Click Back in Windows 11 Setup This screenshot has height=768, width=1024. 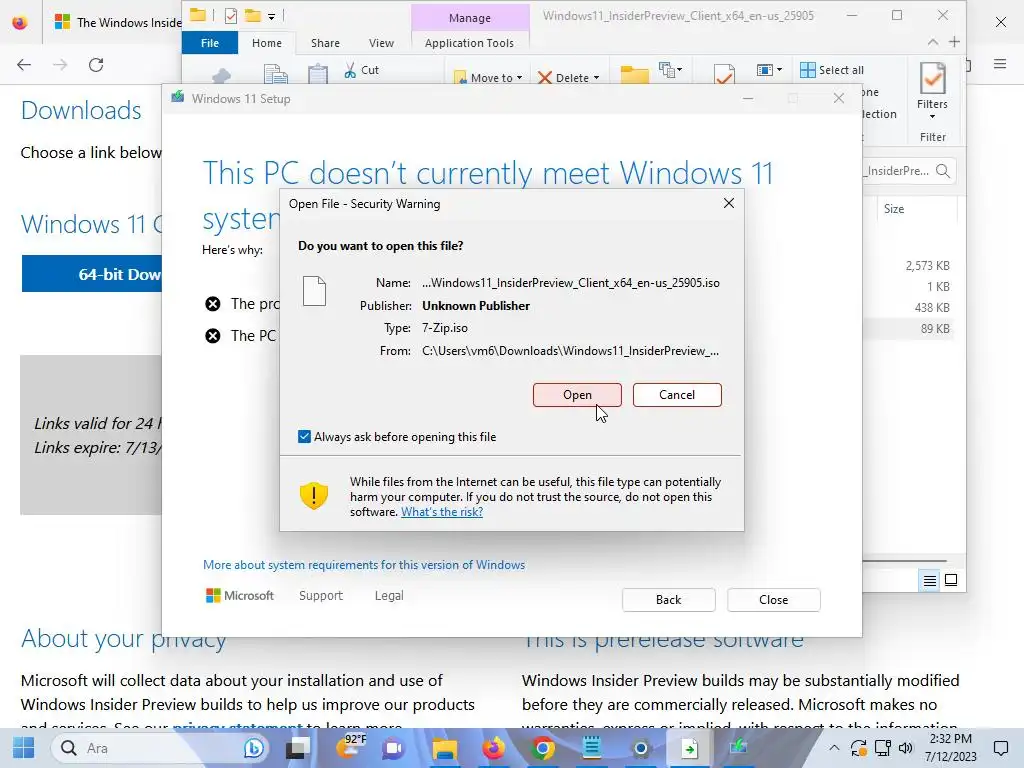(x=668, y=600)
